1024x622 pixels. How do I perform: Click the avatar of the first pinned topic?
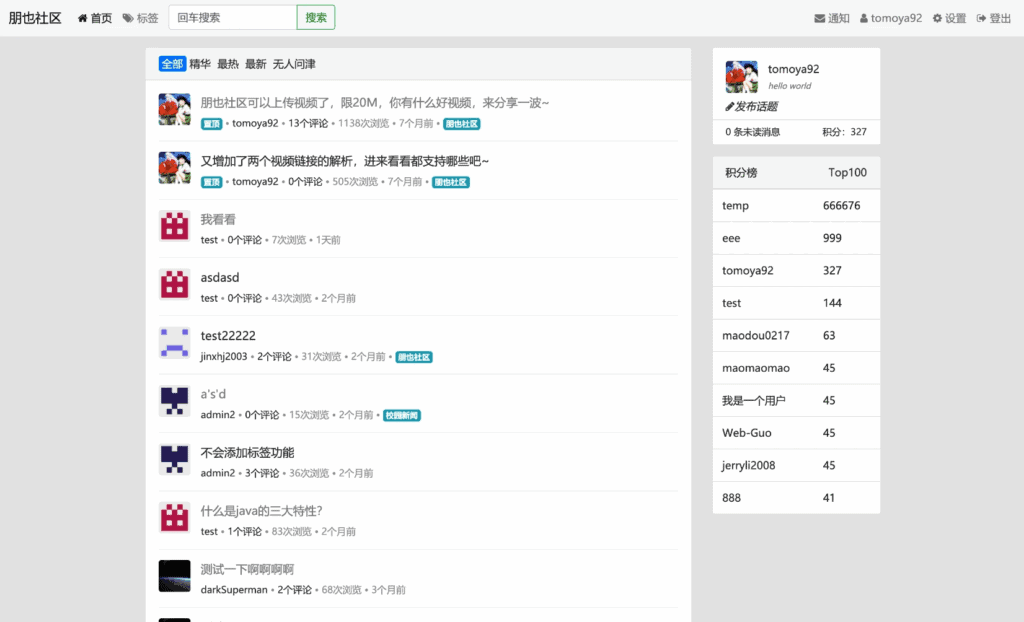pos(174,109)
